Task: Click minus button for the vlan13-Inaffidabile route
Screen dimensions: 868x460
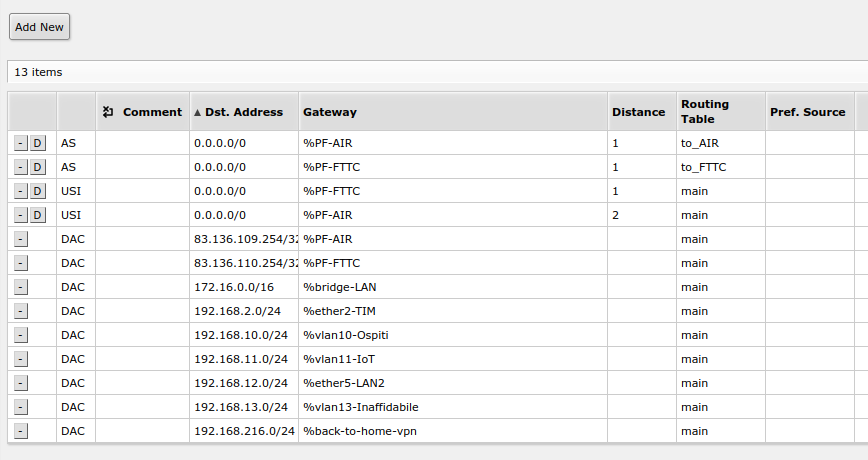Action: pos(21,407)
